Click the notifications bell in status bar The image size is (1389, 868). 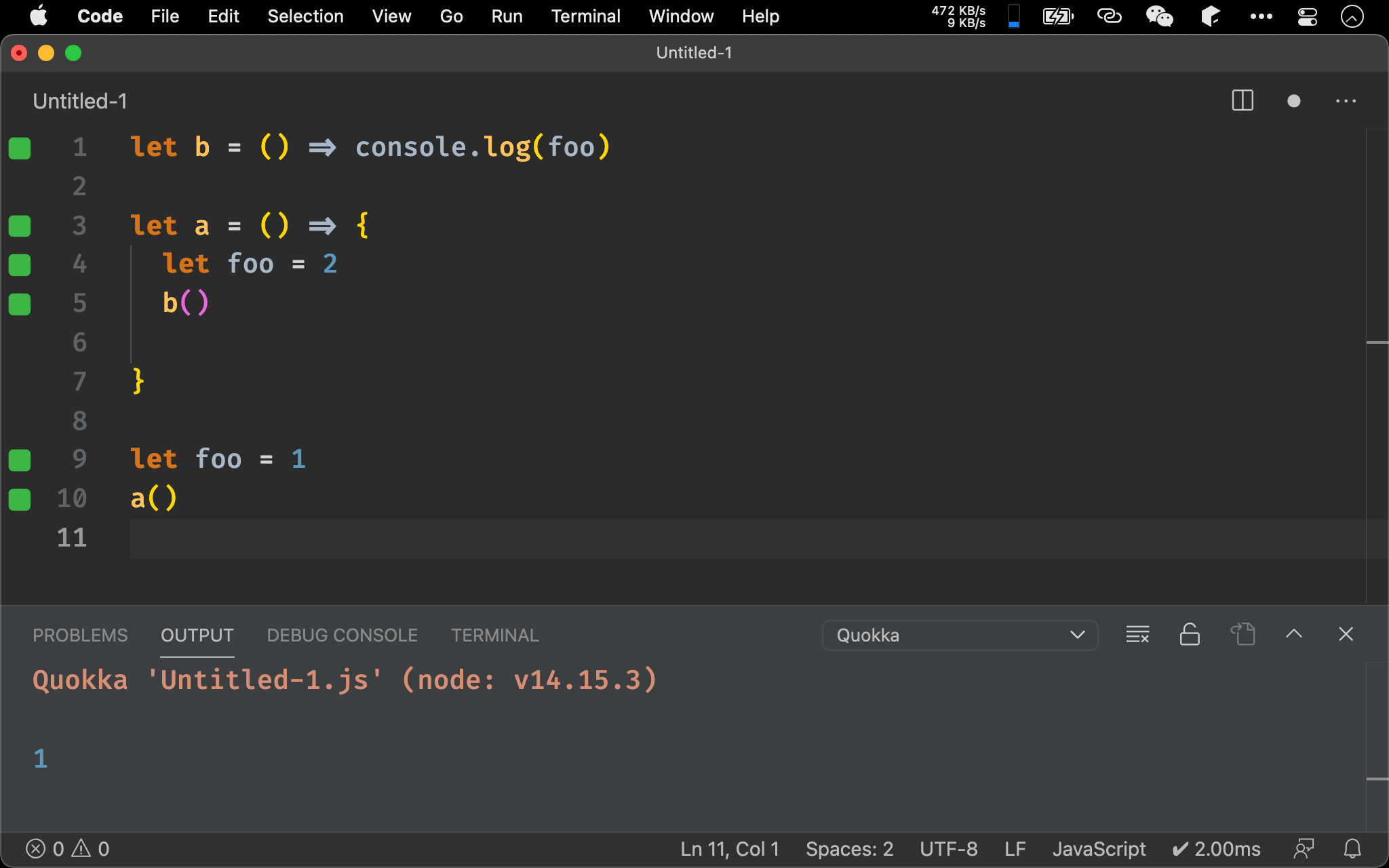point(1352,849)
